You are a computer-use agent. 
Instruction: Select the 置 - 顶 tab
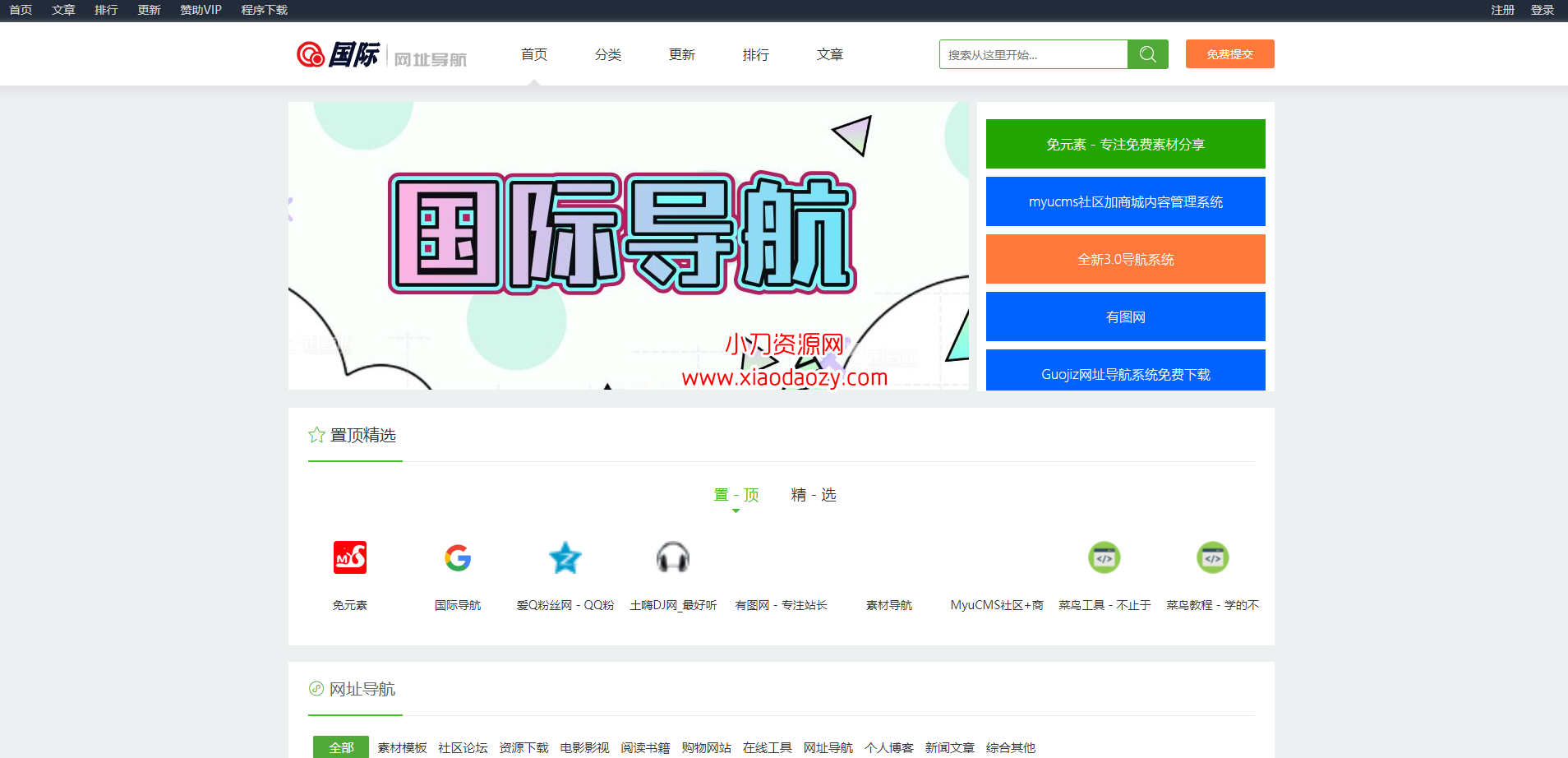click(x=736, y=495)
